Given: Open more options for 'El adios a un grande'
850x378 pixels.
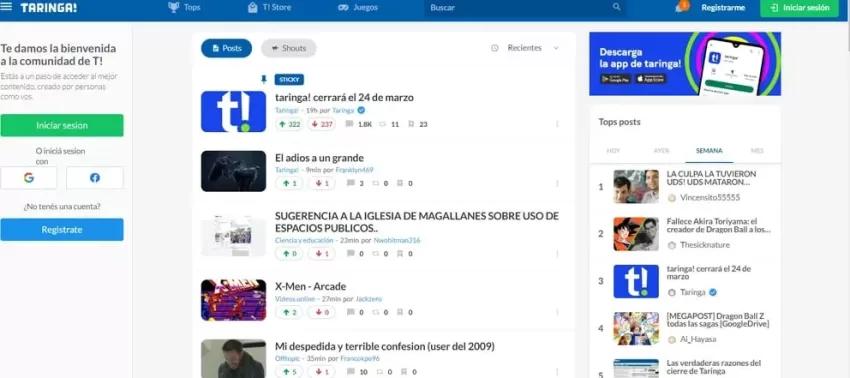Looking at the screenshot, I should (x=557, y=183).
